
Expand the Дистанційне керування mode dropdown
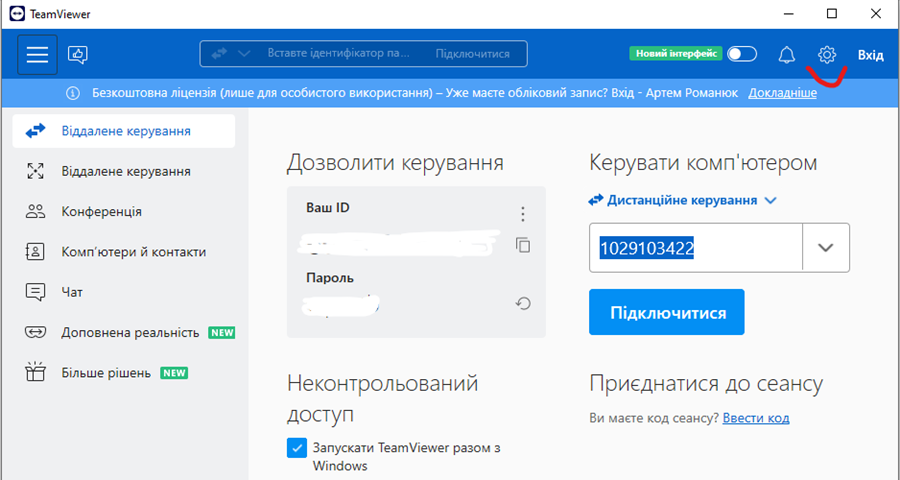click(770, 200)
